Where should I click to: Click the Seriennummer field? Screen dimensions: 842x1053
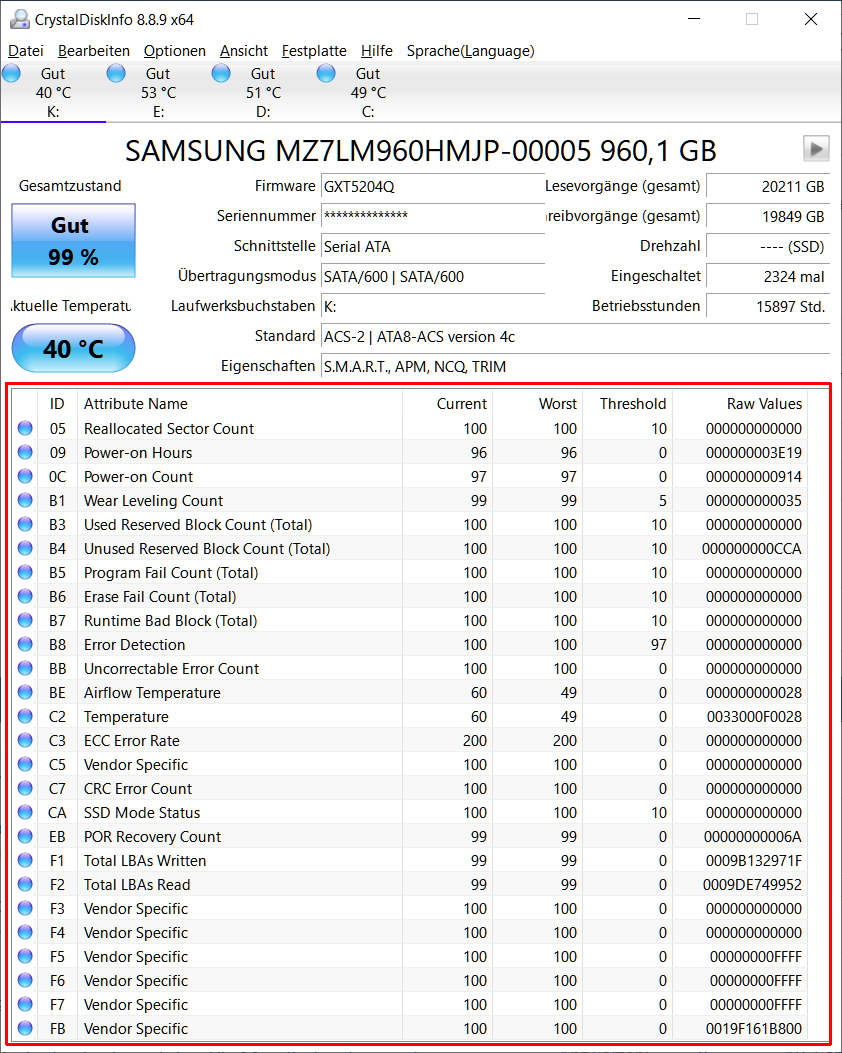(x=432, y=216)
